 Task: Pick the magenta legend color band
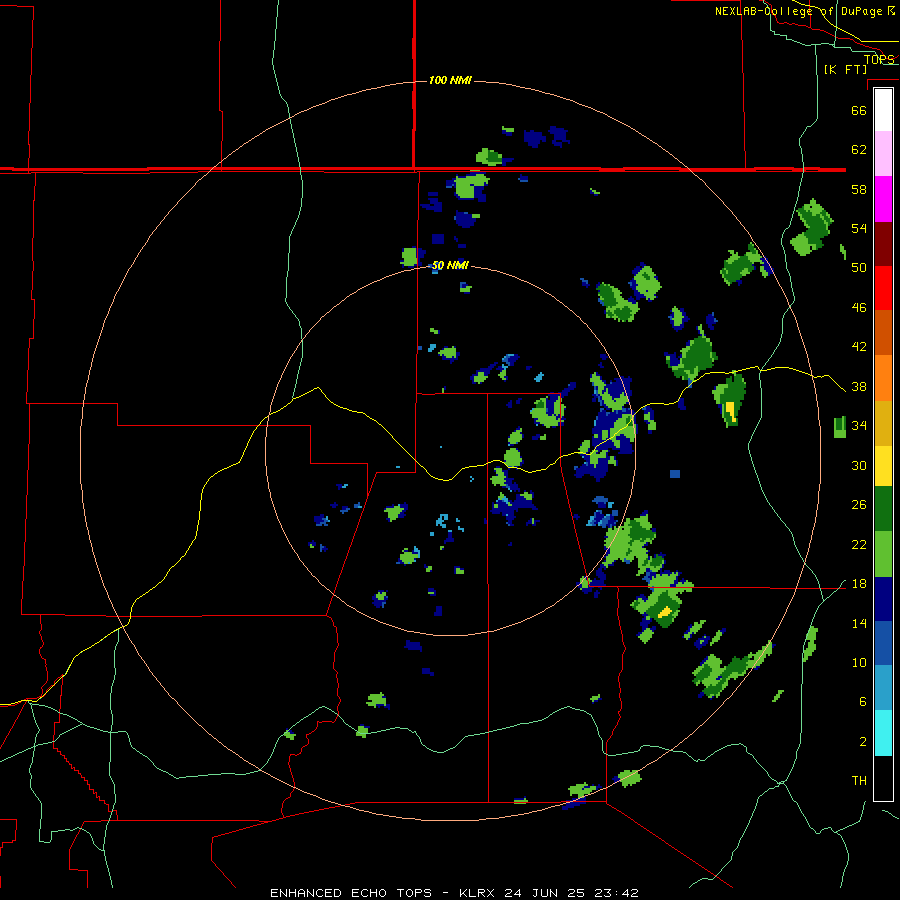pyautogui.click(x=883, y=199)
